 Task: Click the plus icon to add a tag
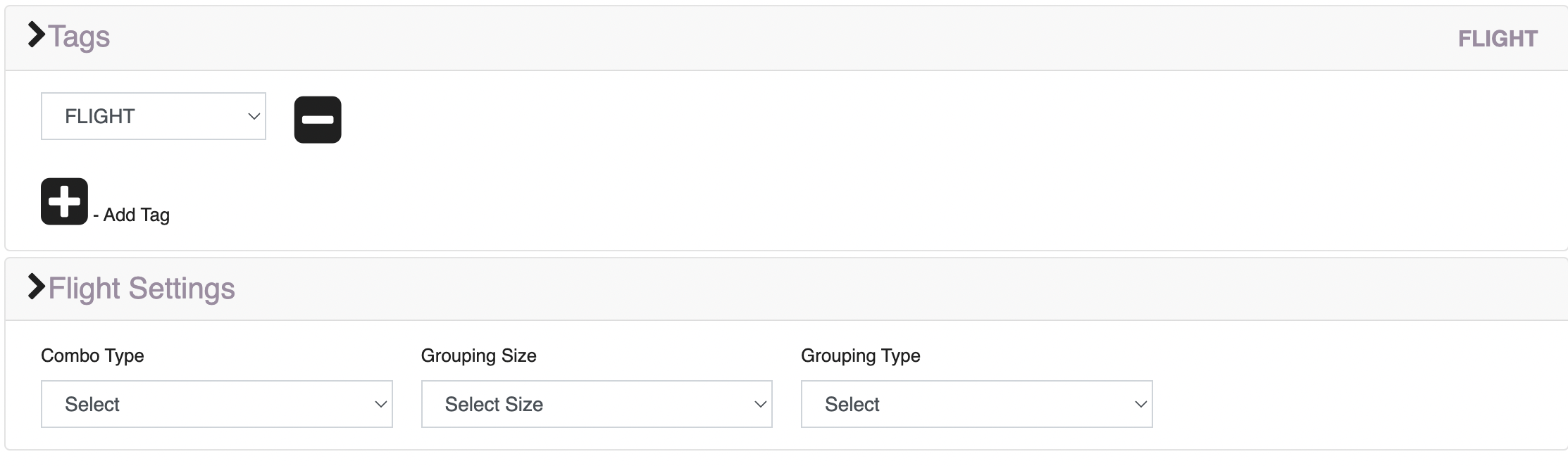(x=64, y=201)
